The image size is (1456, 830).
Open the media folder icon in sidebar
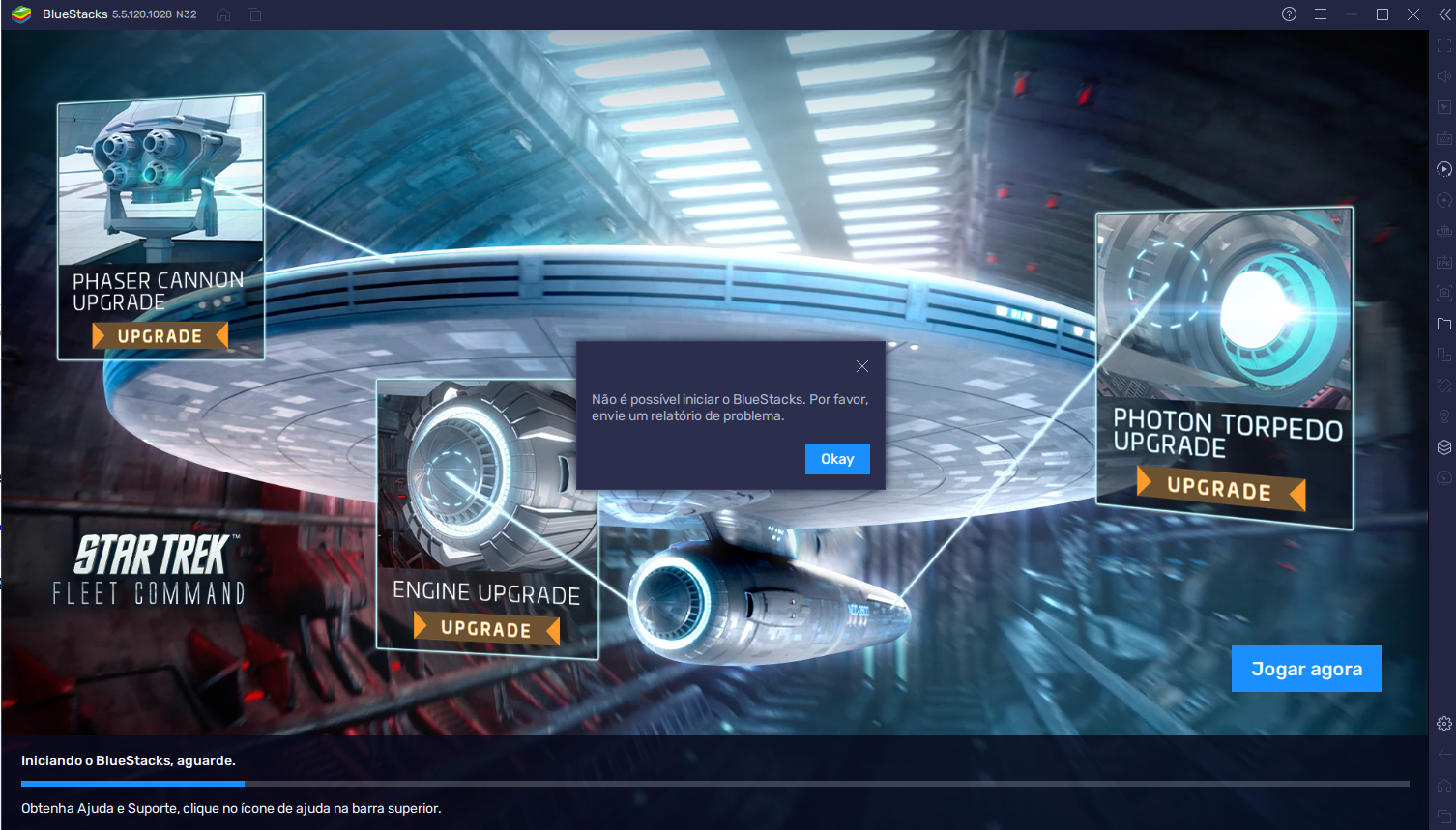[1444, 324]
